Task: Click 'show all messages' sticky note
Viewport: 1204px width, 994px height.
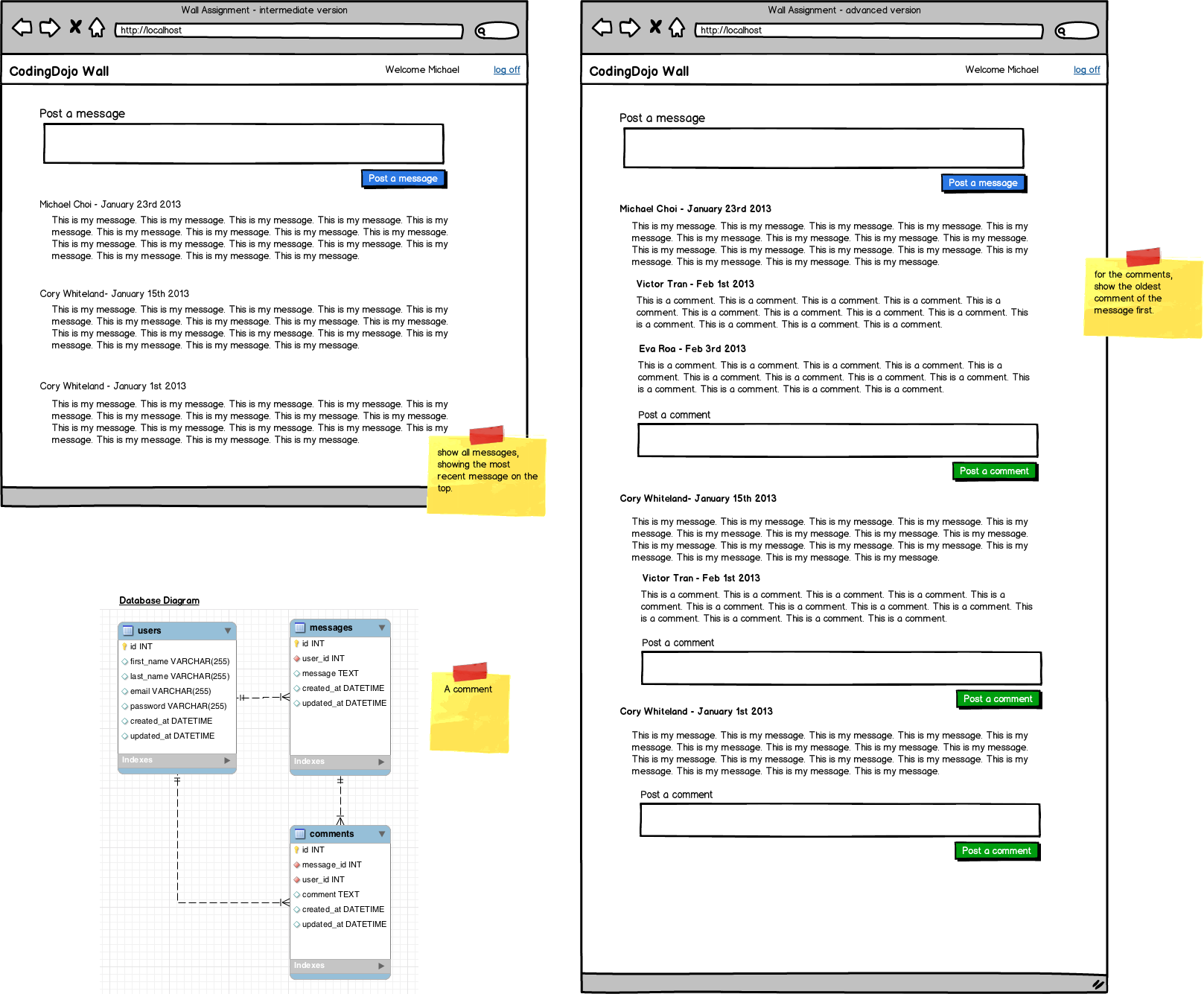Action: tap(487, 473)
